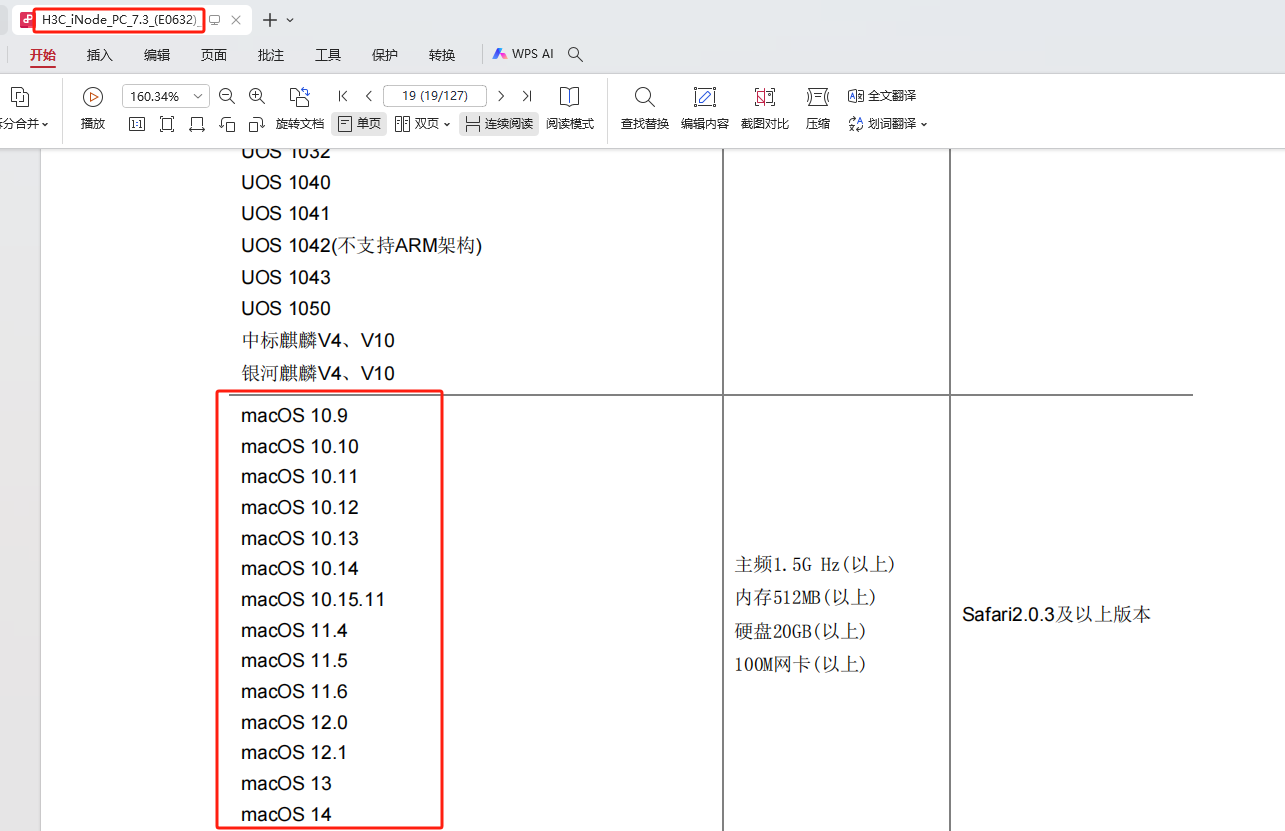This screenshot has height=831, width=1285.
Task: Click the search magnifier beside WPS AI
Action: (575, 54)
